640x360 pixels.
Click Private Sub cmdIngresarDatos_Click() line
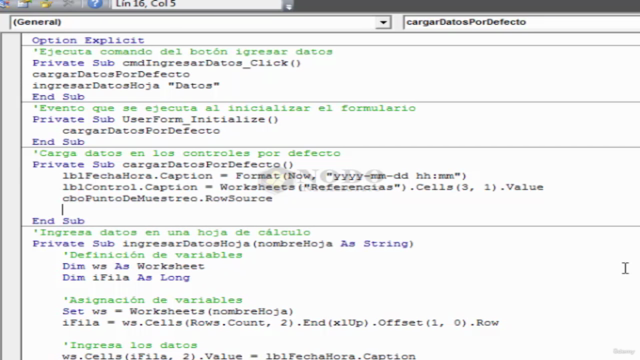(167, 63)
